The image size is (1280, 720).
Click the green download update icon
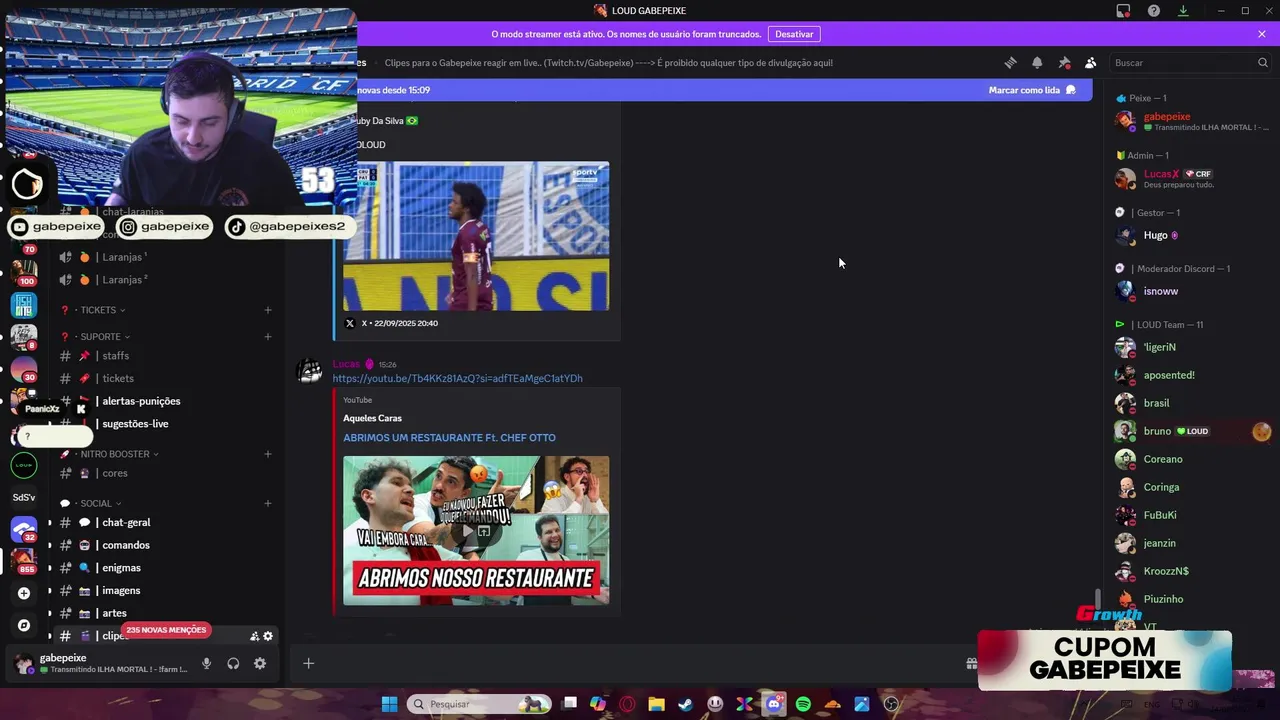[1183, 10]
